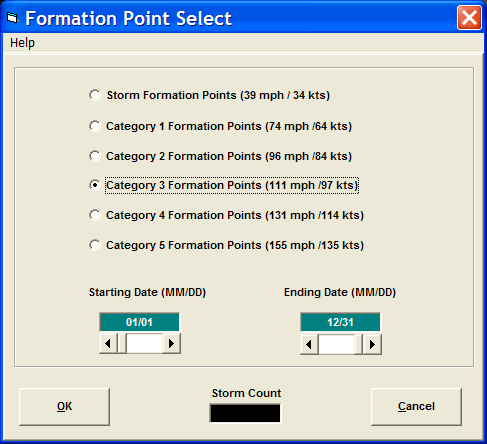The image size is (487, 444).
Task: Select Category 4 Formation Points radio
Action: (95, 215)
